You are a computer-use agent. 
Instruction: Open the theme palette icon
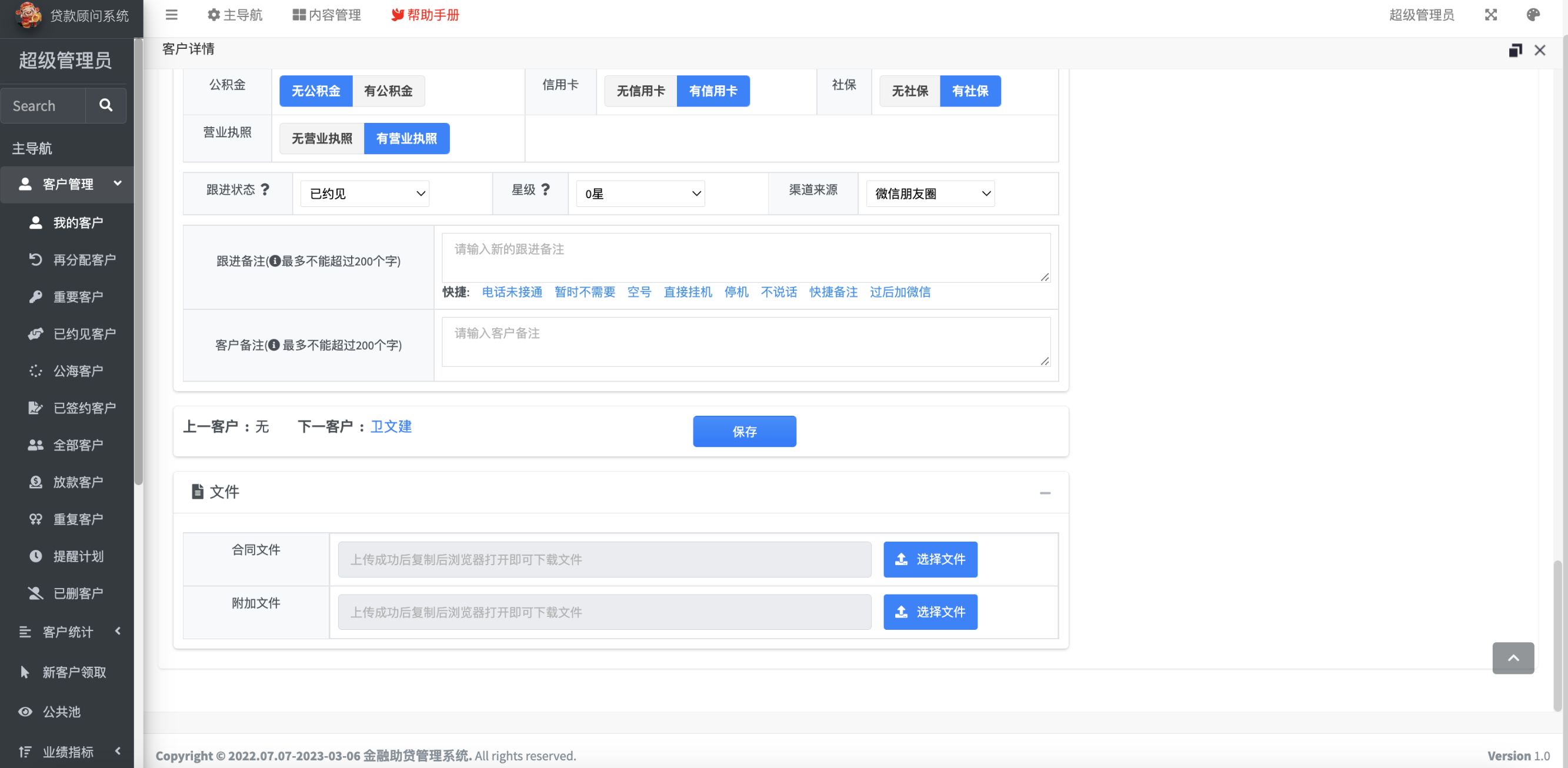(x=1533, y=15)
